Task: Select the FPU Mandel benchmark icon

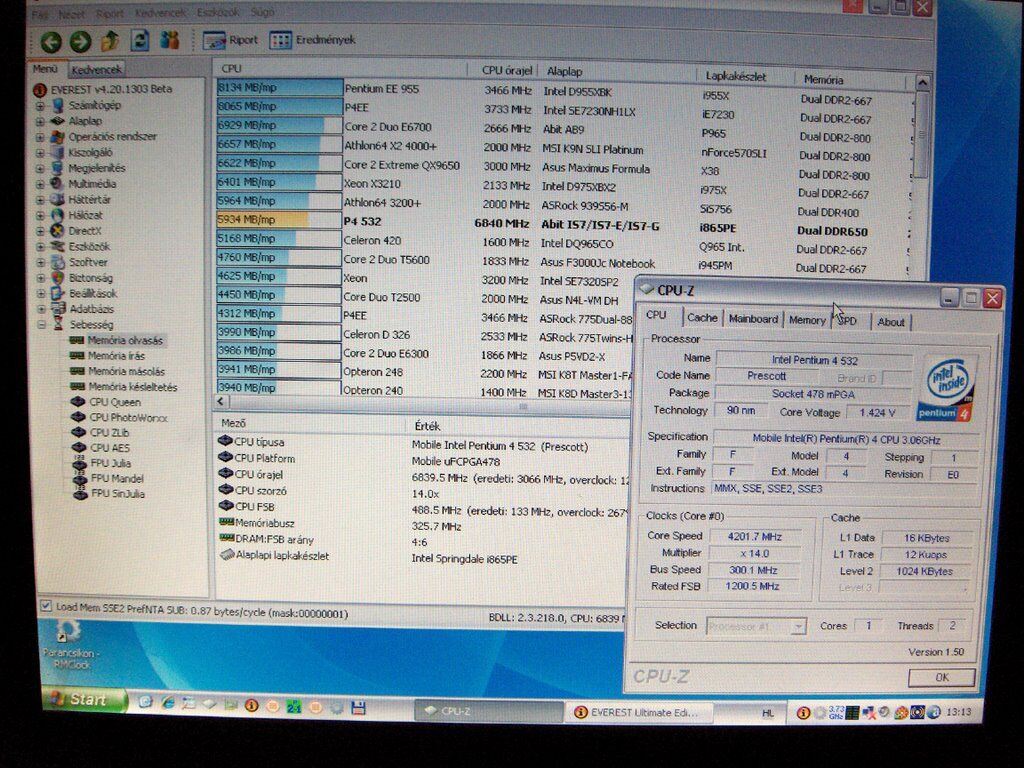Action: pyautogui.click(x=80, y=478)
